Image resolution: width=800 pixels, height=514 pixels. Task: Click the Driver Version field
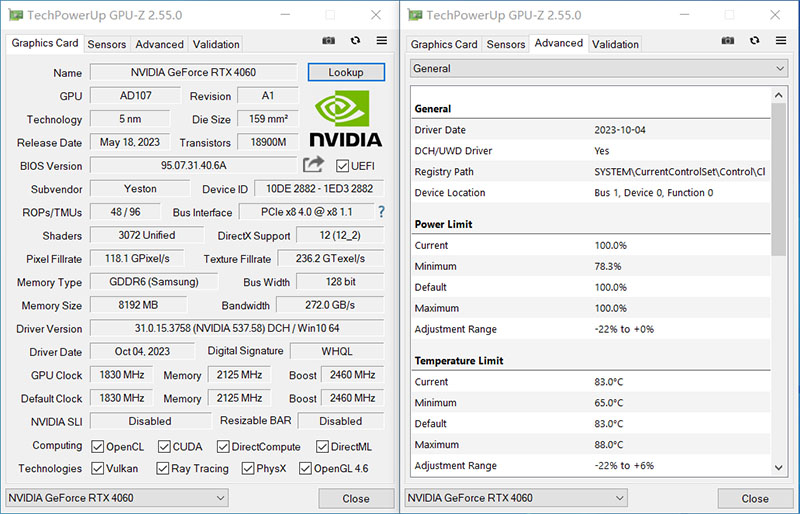(237, 328)
